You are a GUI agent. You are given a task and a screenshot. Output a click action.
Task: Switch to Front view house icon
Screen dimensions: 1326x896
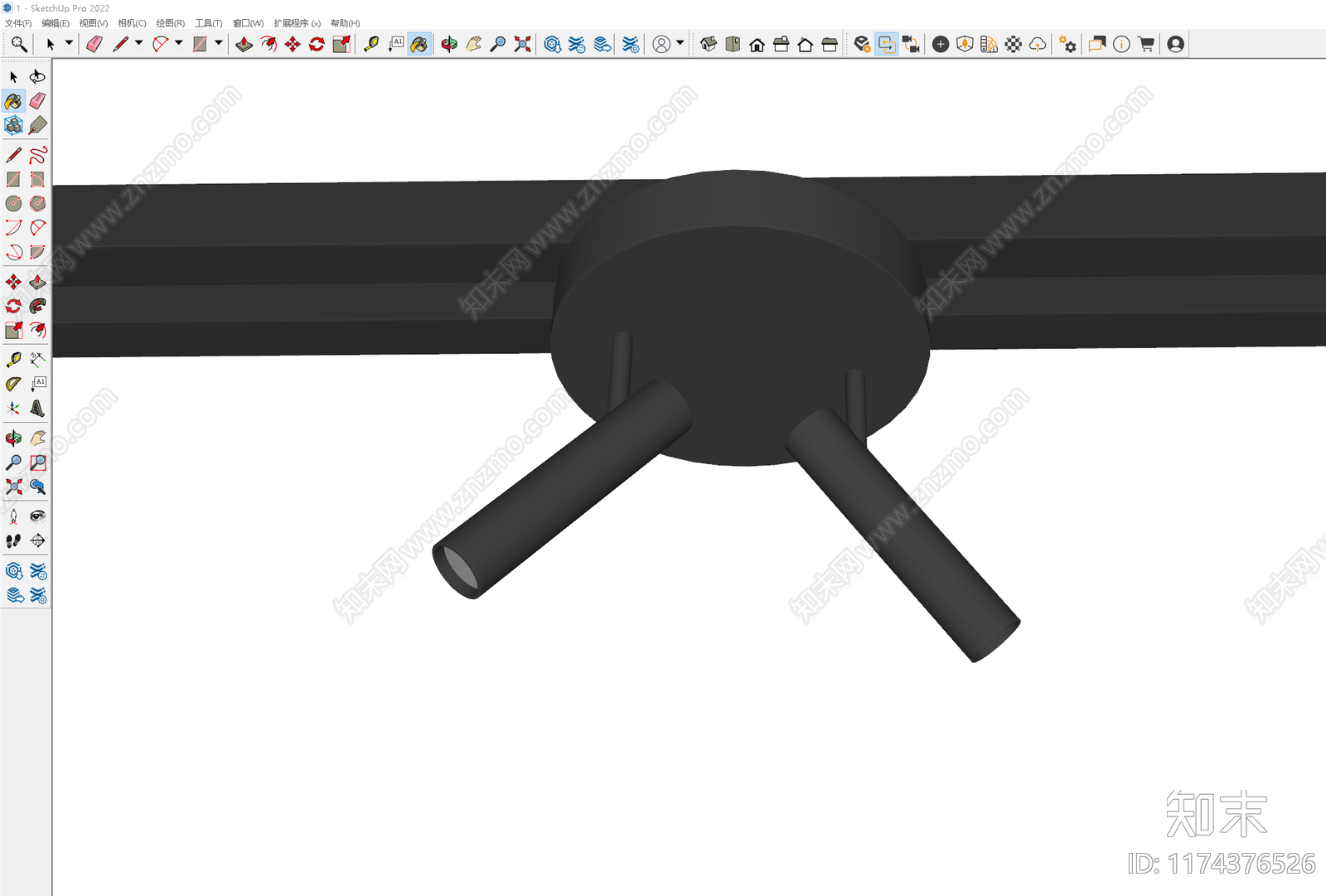pos(757,44)
